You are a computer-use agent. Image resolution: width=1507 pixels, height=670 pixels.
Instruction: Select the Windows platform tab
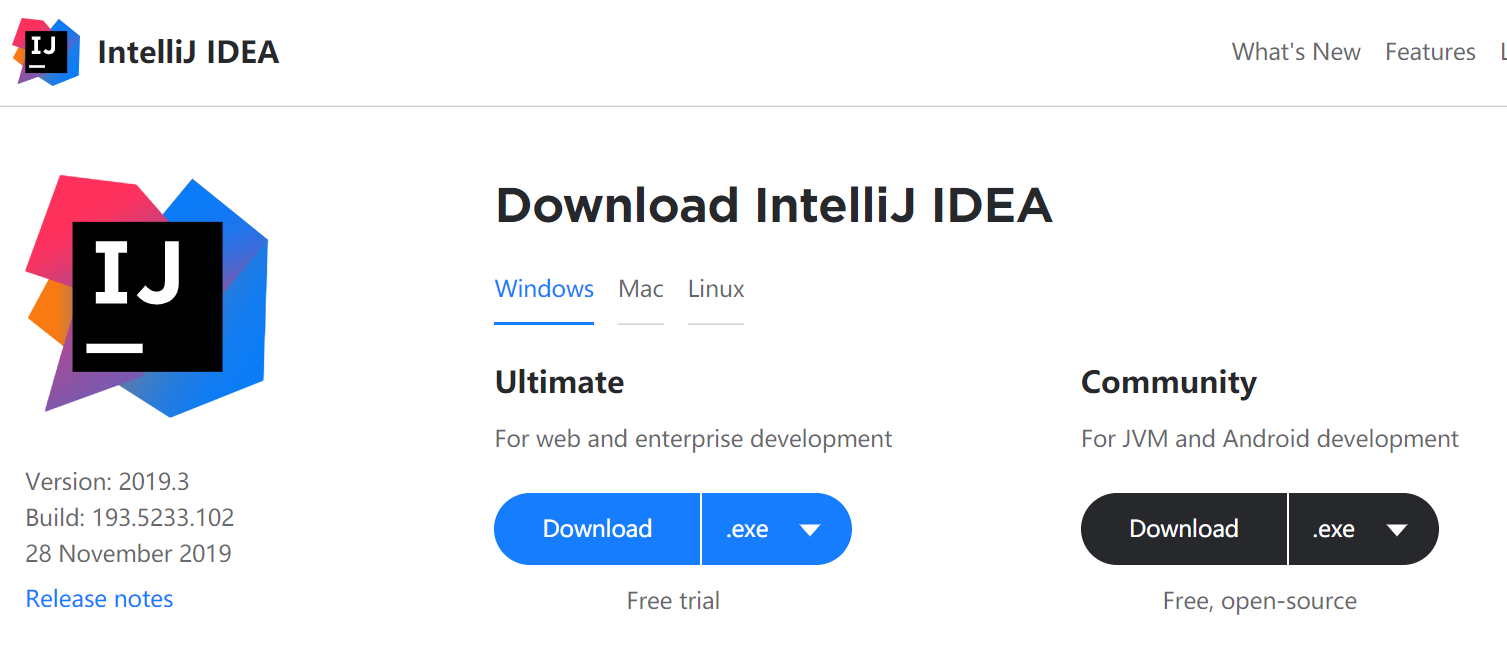click(x=544, y=289)
